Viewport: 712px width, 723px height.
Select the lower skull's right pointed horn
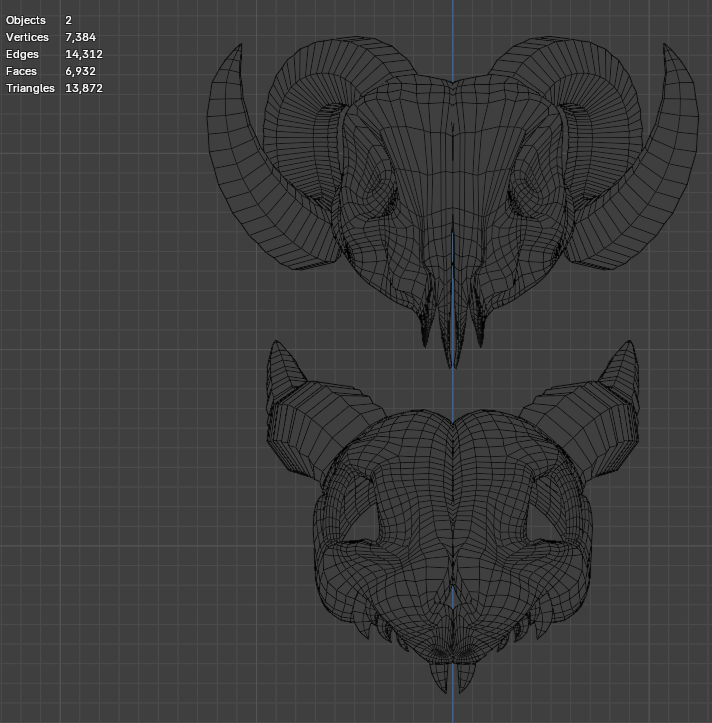[x=622, y=375]
